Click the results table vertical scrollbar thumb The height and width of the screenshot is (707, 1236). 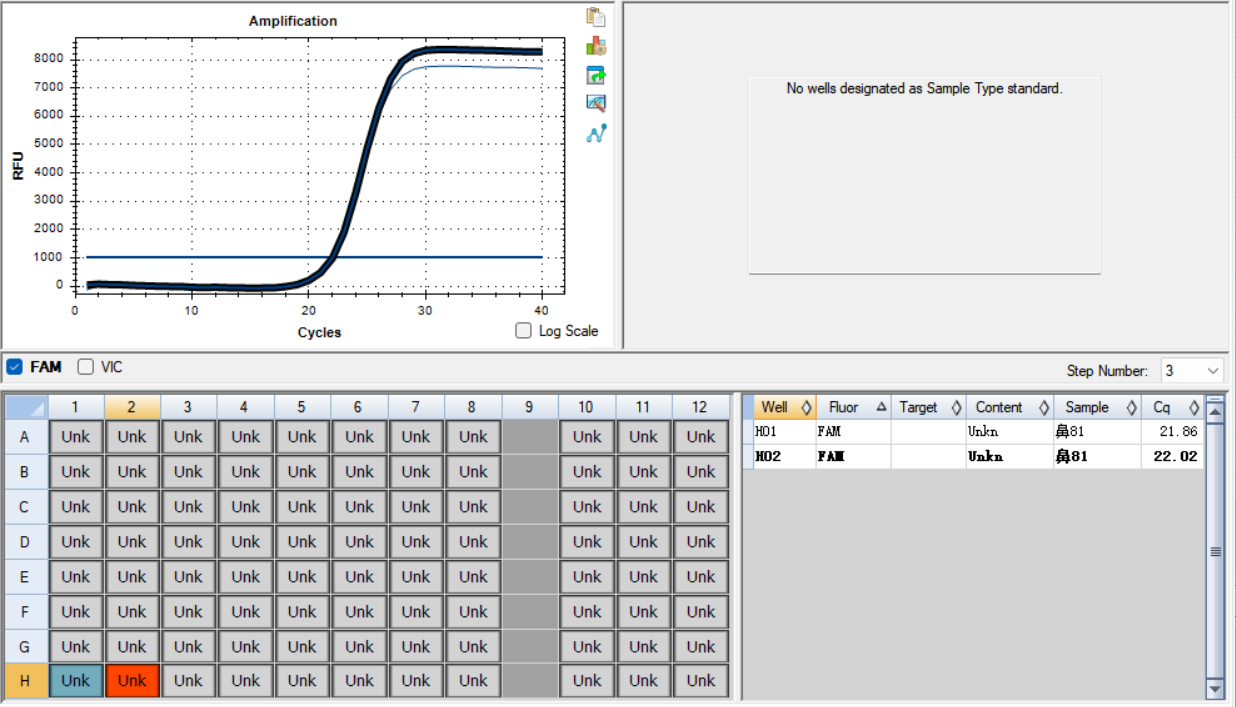click(x=1216, y=552)
